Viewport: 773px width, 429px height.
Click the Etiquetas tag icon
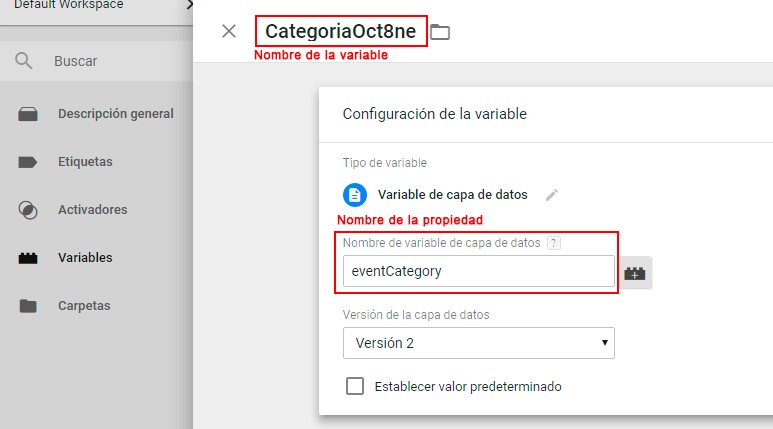click(x=28, y=162)
